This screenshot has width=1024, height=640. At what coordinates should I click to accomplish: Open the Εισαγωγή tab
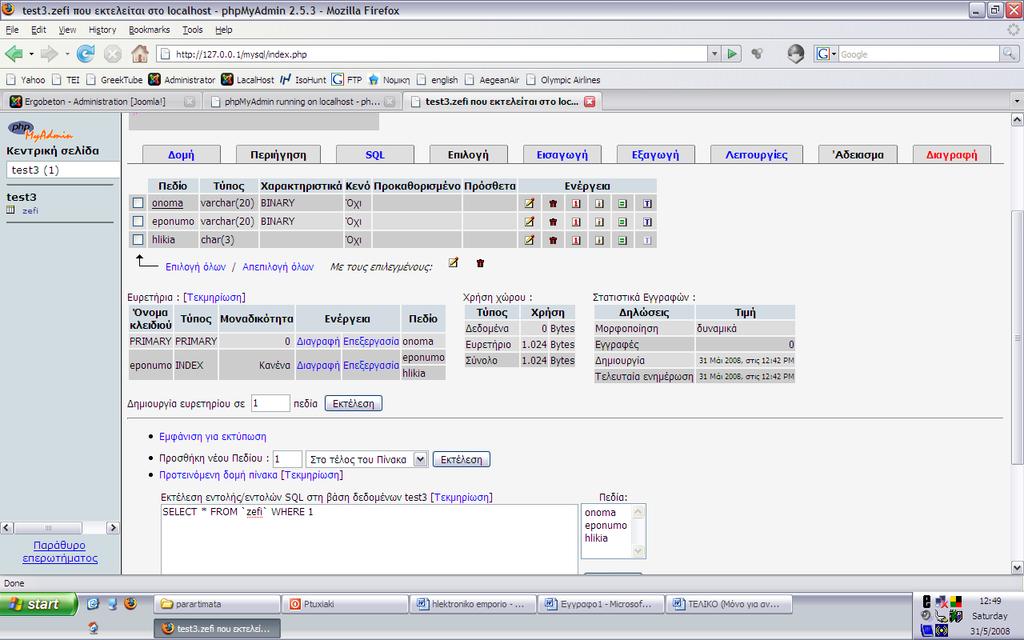pyautogui.click(x=562, y=155)
